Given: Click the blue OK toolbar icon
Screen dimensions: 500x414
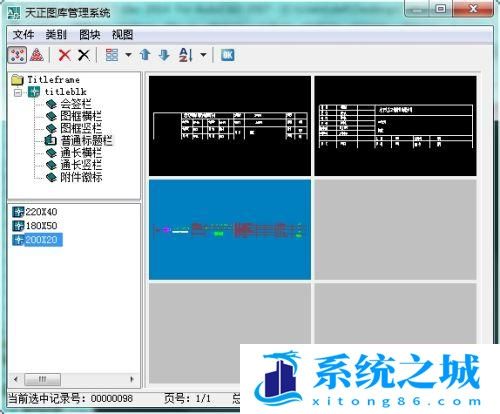Looking at the screenshot, I should (x=227, y=55).
